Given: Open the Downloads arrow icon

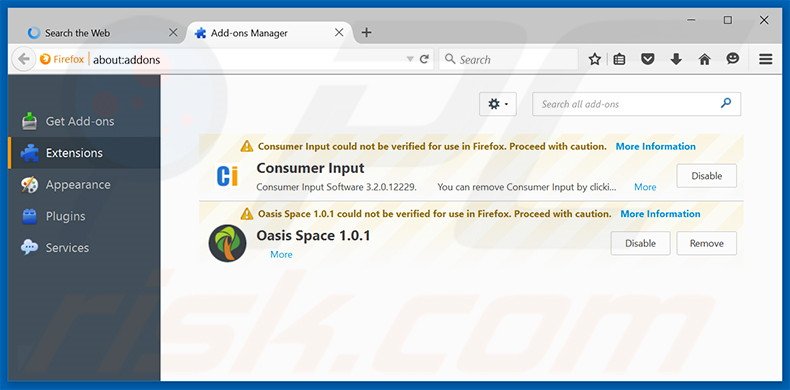Looking at the screenshot, I should pyautogui.click(x=676, y=59).
